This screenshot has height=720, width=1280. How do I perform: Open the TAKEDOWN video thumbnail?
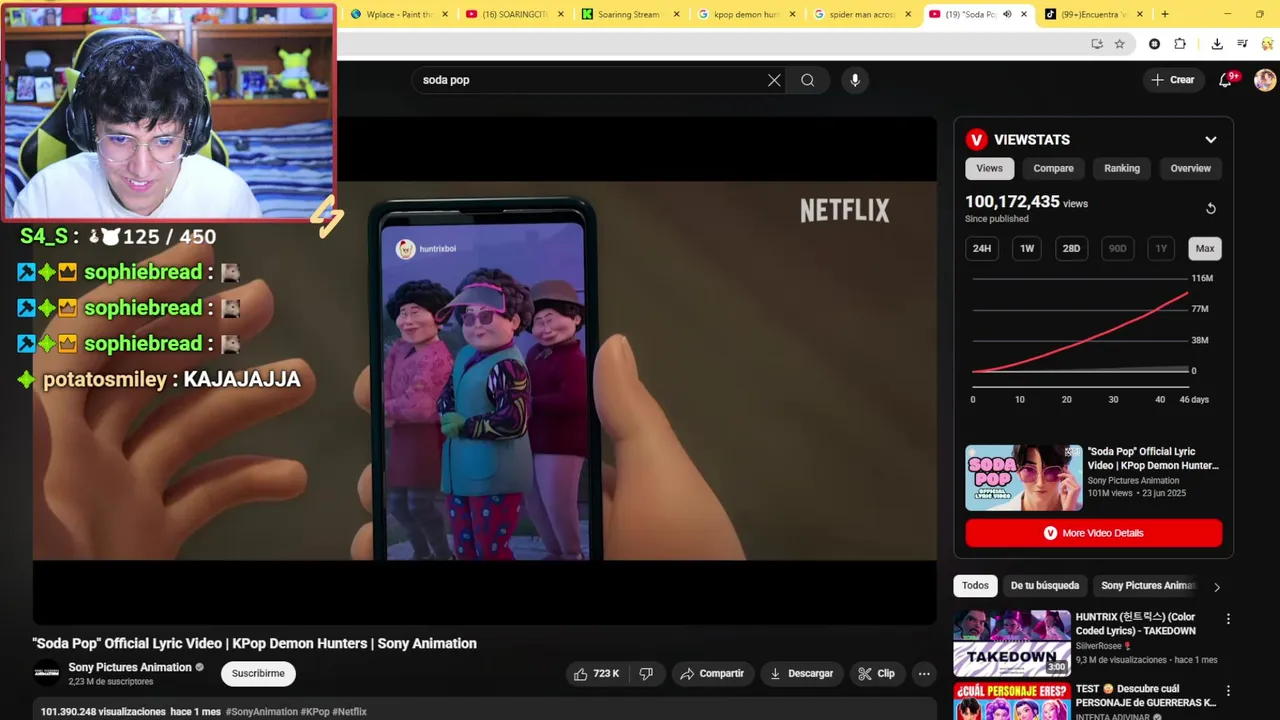point(1011,643)
